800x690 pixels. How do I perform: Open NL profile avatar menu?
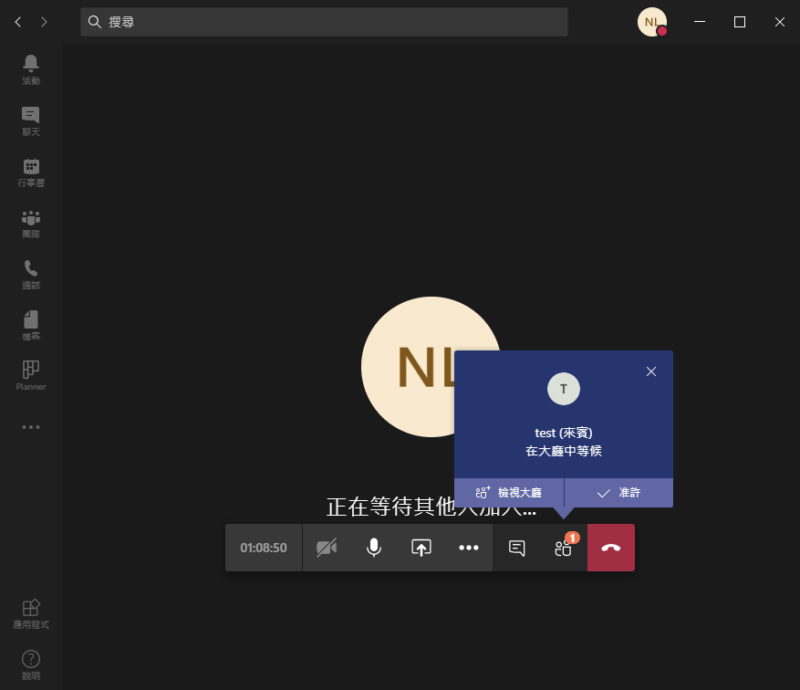[x=652, y=22]
